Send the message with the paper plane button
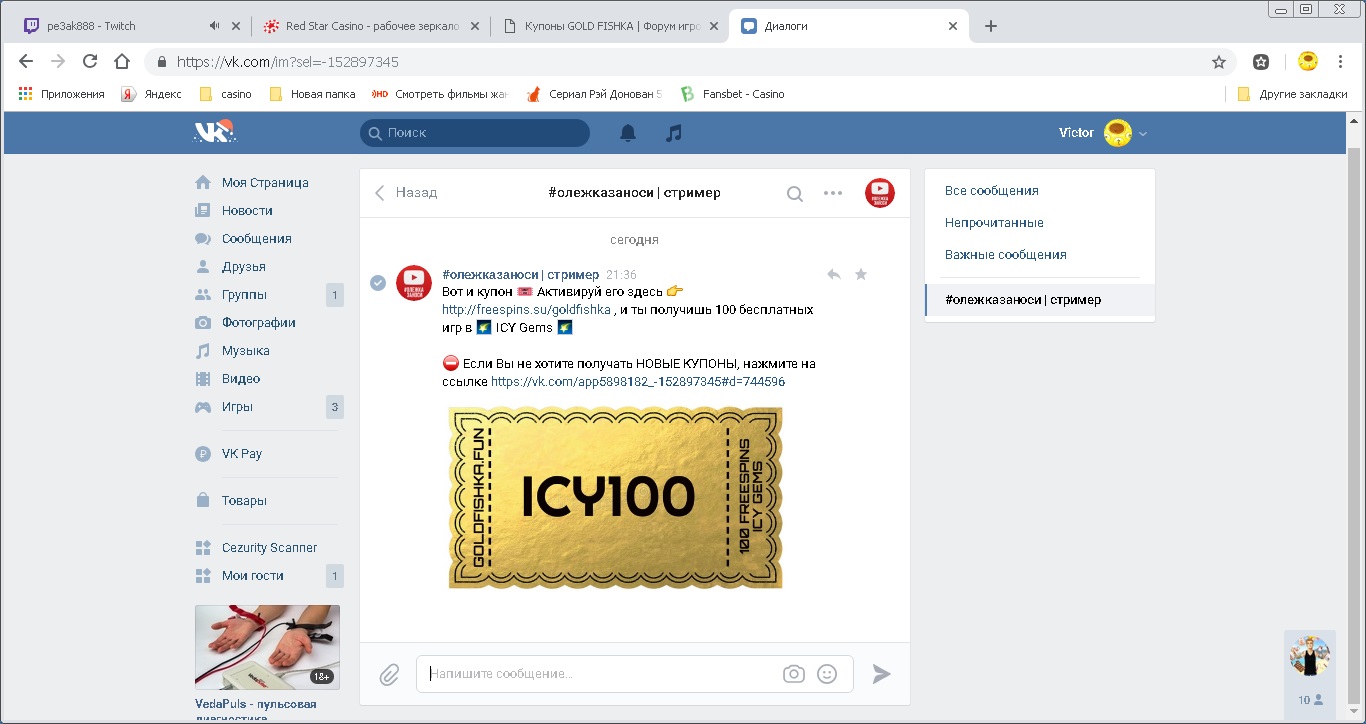The image size is (1366, 724). (881, 674)
